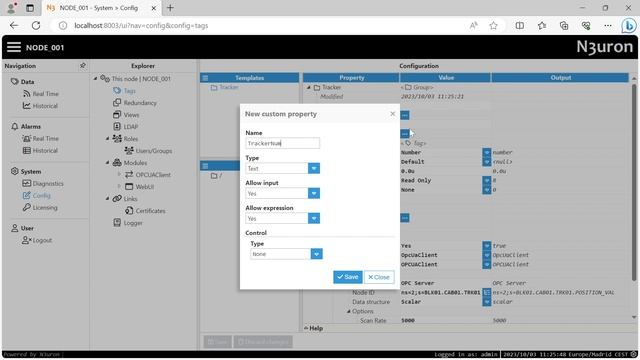Click the Property column header
Viewport: 640px width, 360px height.
click(351, 78)
